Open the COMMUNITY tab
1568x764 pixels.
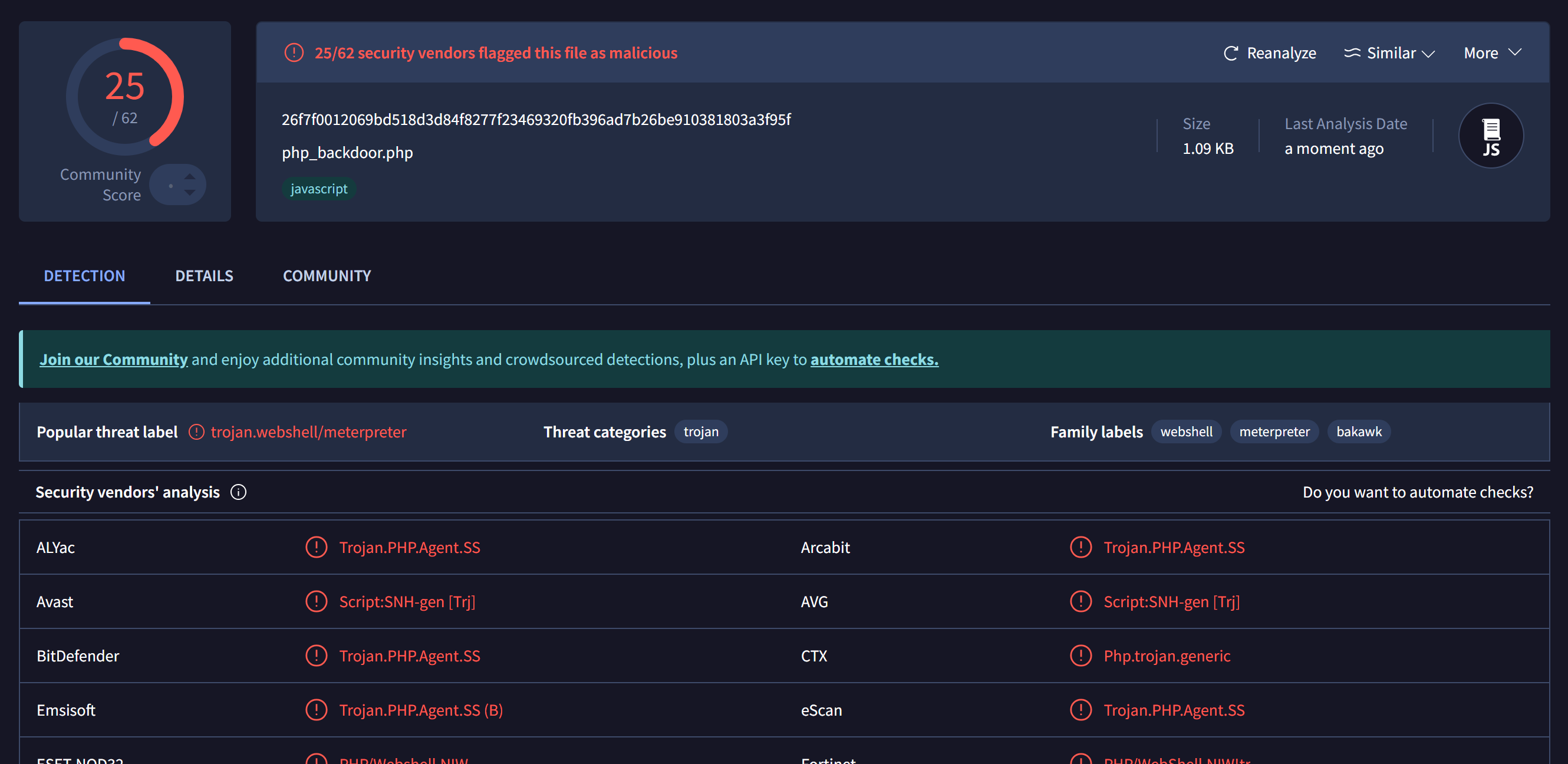[x=327, y=276]
